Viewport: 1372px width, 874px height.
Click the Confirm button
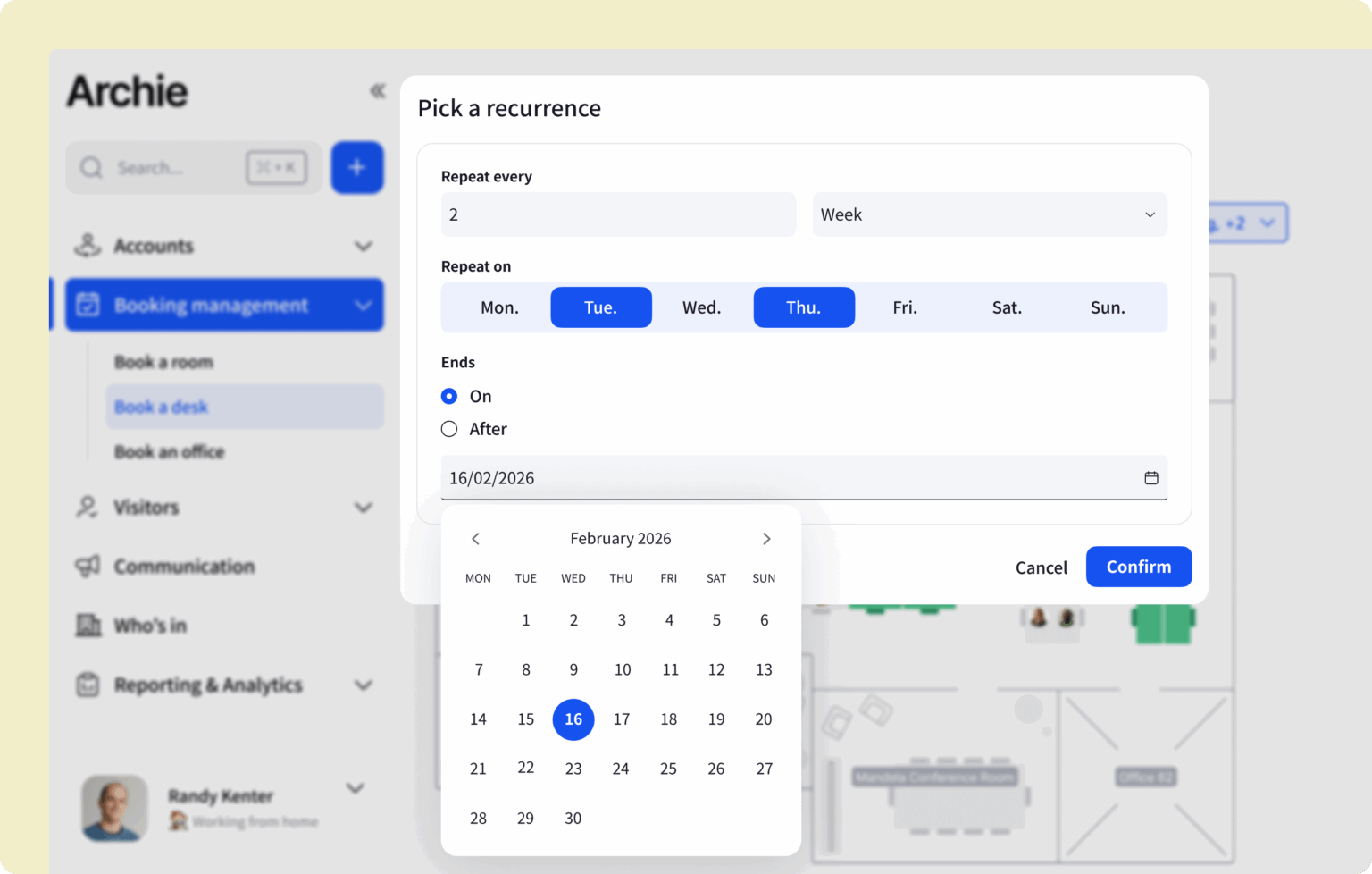(1138, 567)
